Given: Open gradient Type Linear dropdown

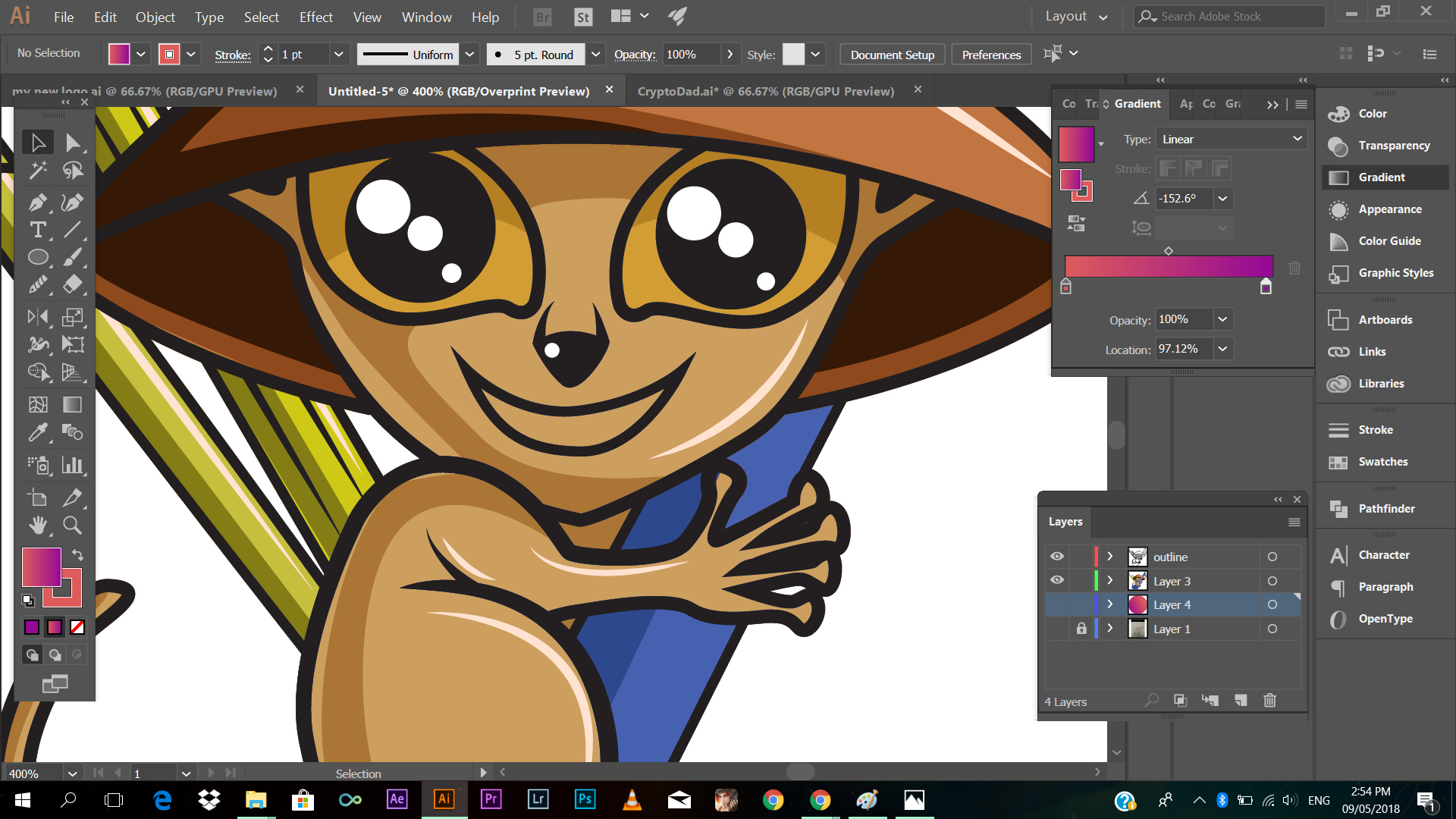Looking at the screenshot, I should 1232,139.
